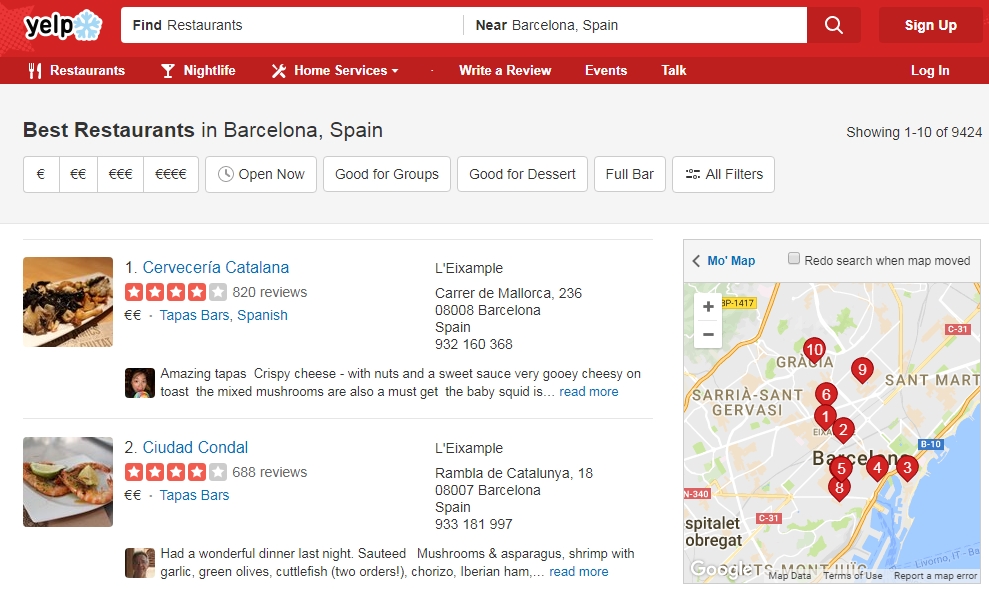Open the All Filters button

[723, 174]
